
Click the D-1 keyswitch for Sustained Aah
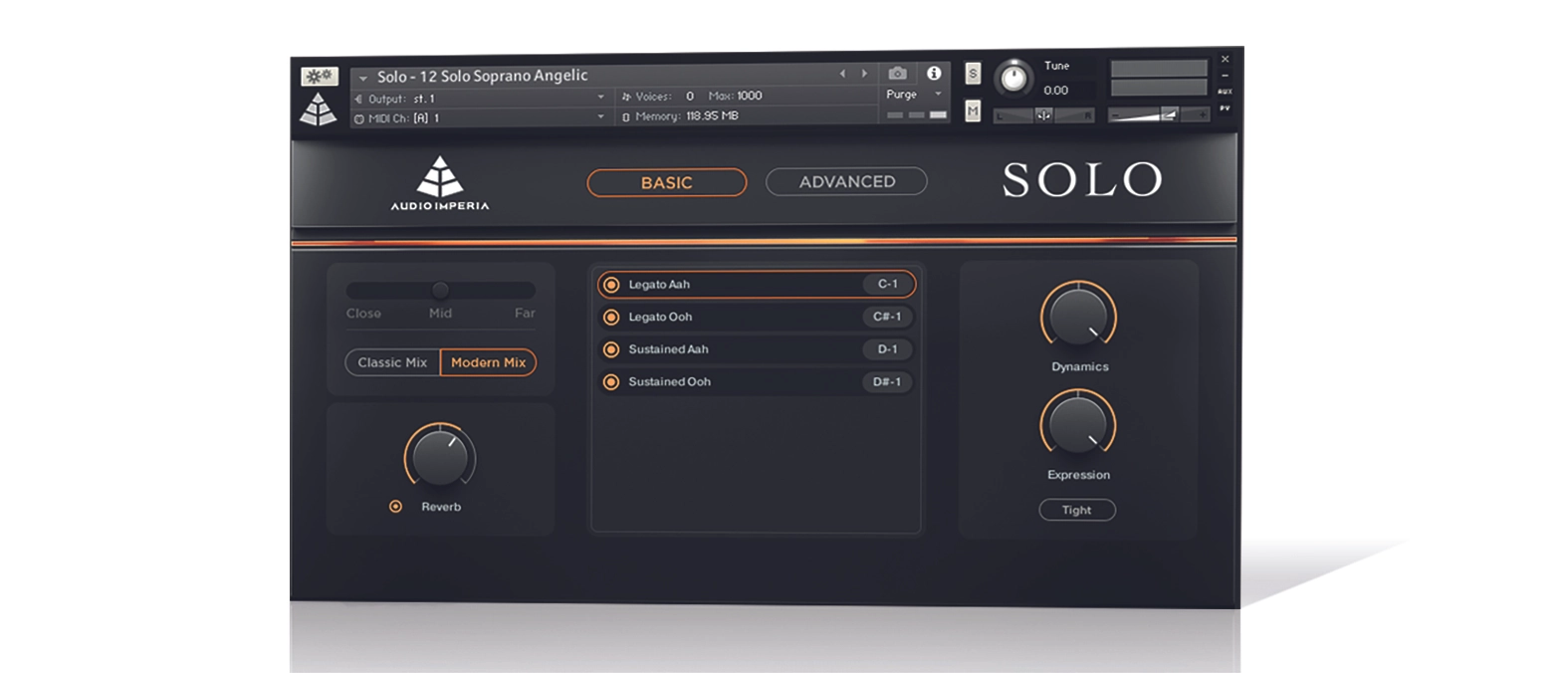tap(887, 349)
